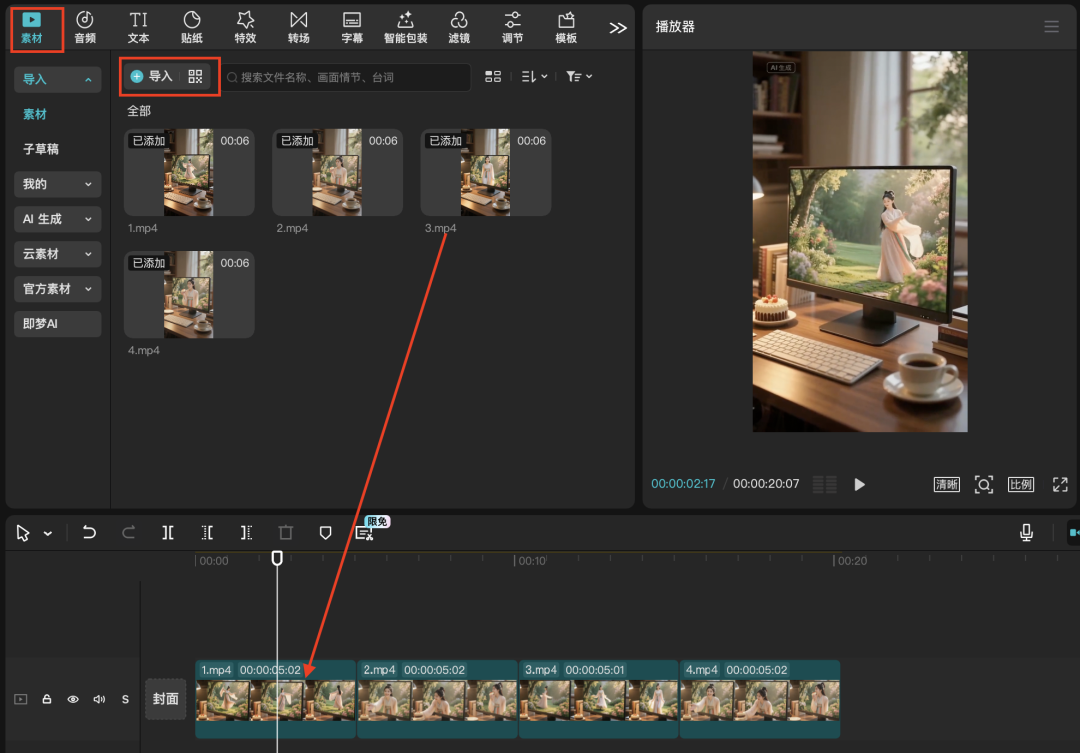Viewport: 1080px width, 753px height.
Task: Click the 封面 cover button
Action: [x=165, y=699]
